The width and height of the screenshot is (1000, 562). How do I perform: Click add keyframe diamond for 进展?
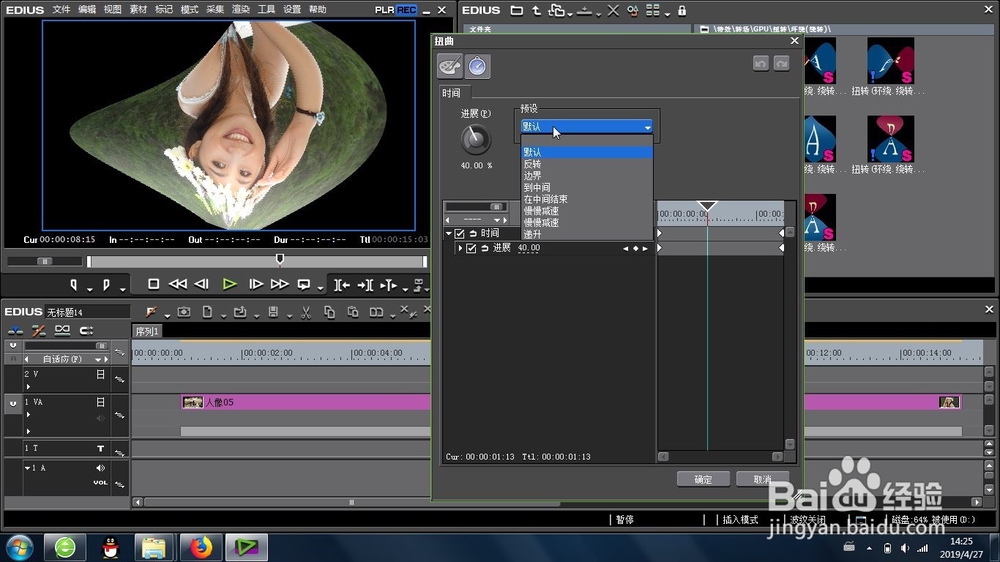(x=635, y=248)
